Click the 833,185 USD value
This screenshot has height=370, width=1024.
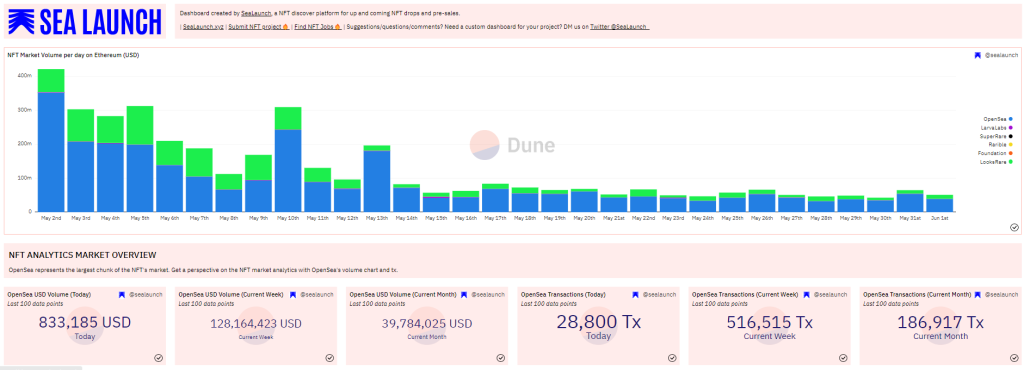pos(85,322)
